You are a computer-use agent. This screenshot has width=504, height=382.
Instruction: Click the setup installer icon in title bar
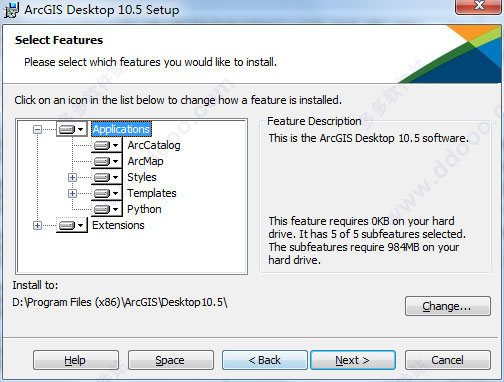click(11, 10)
